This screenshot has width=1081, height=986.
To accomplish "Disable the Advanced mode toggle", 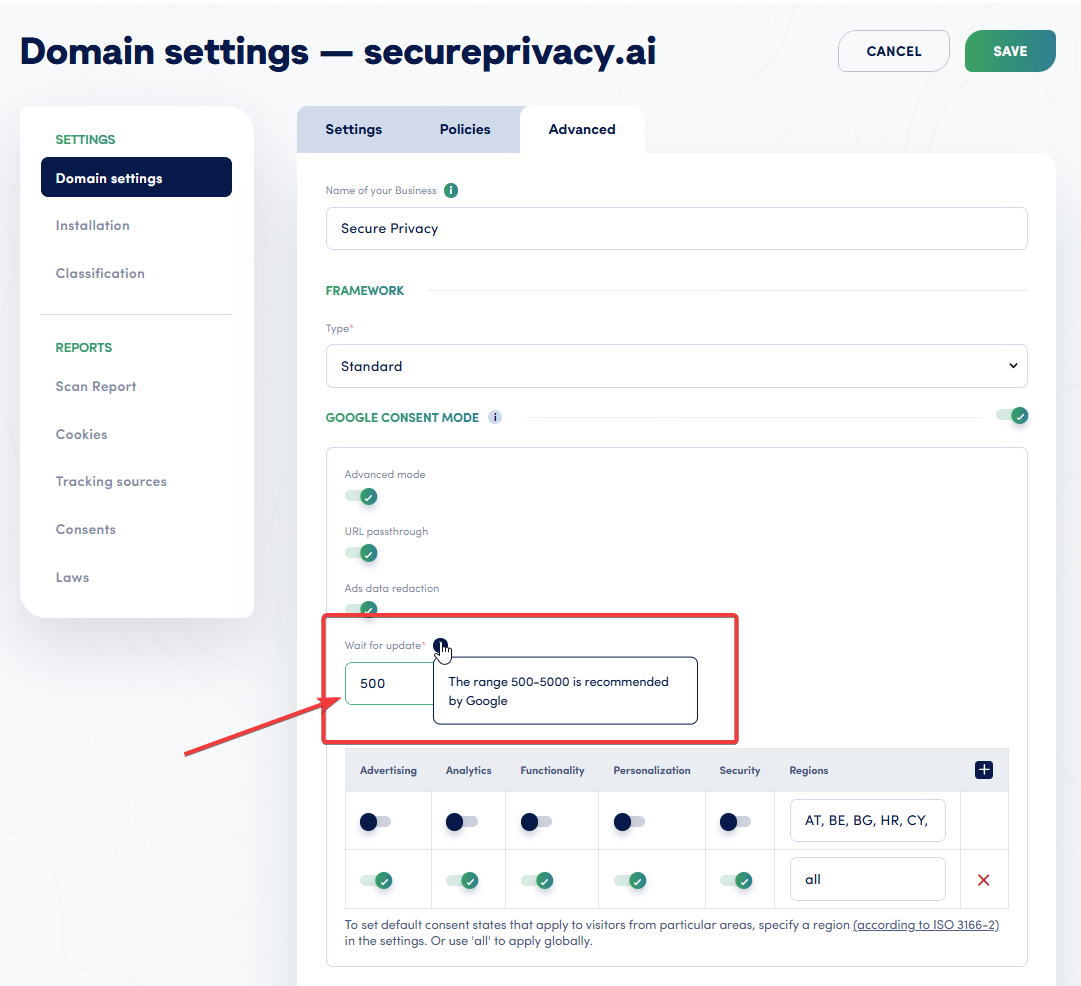I will click(361, 496).
